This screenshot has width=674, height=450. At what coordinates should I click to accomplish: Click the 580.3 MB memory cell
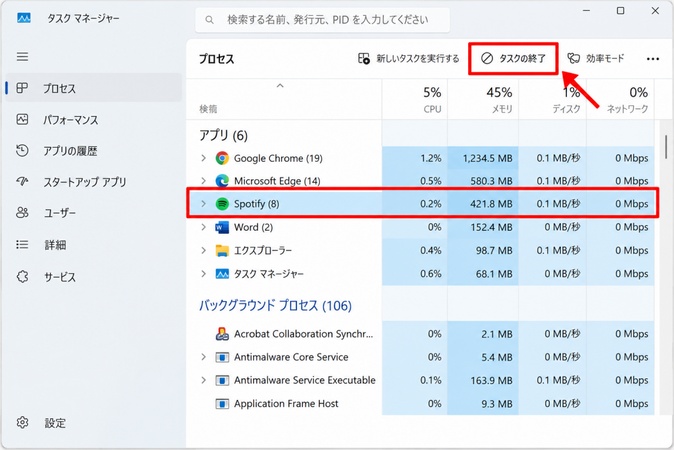pyautogui.click(x=483, y=181)
